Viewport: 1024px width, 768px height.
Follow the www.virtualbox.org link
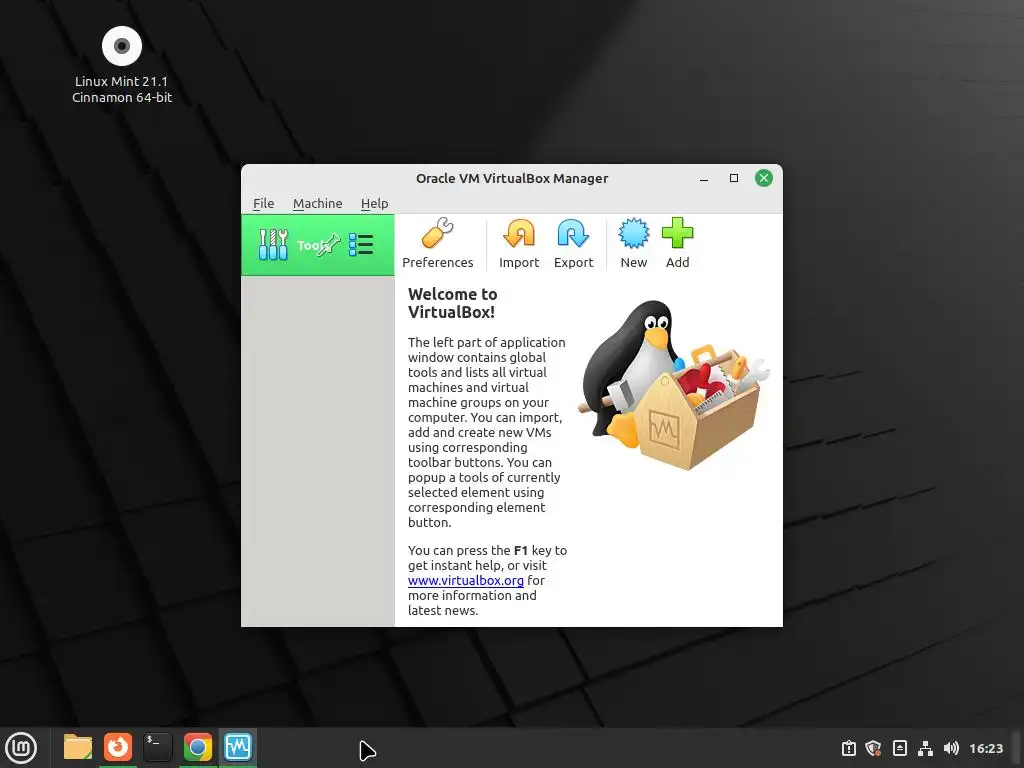[x=466, y=580]
